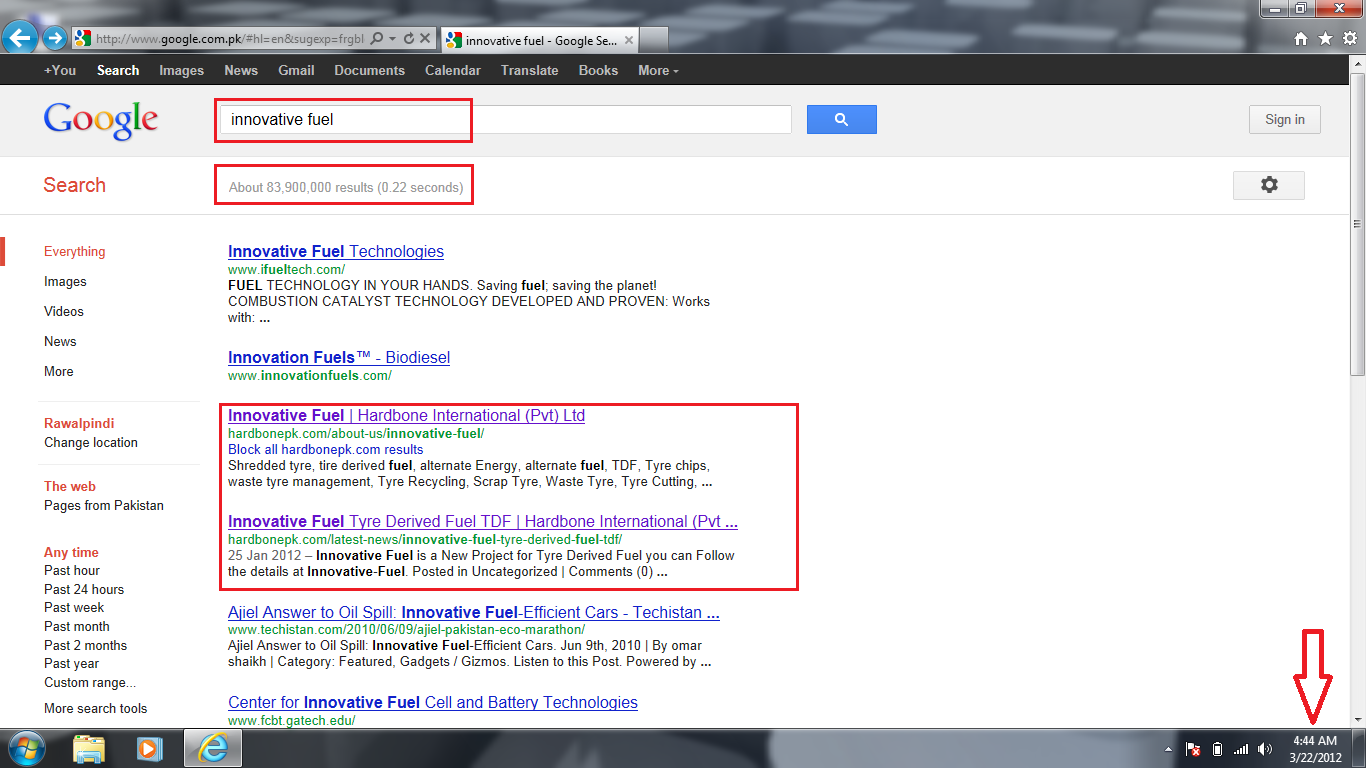Expand the More dropdown in top bar
1366x768 pixels.
(x=658, y=70)
